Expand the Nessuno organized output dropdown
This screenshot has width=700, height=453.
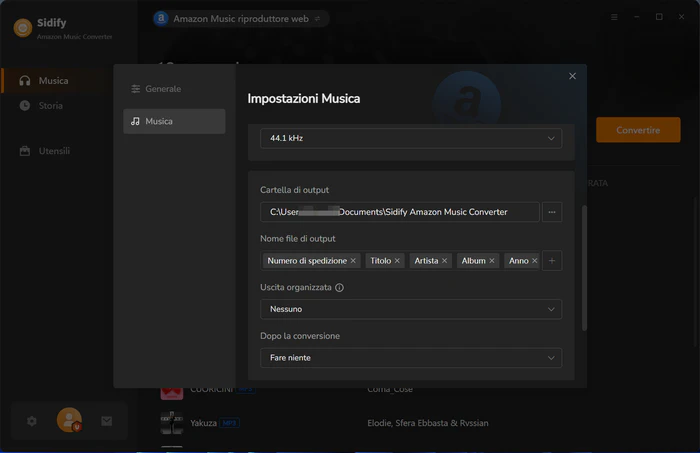(411, 309)
